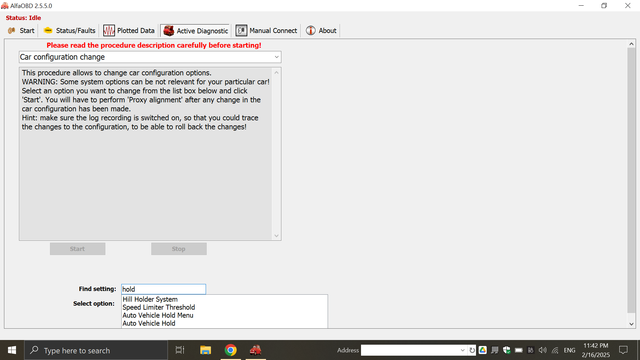
Task: Click main panel scrollbar up arrow
Action: pos(631,44)
